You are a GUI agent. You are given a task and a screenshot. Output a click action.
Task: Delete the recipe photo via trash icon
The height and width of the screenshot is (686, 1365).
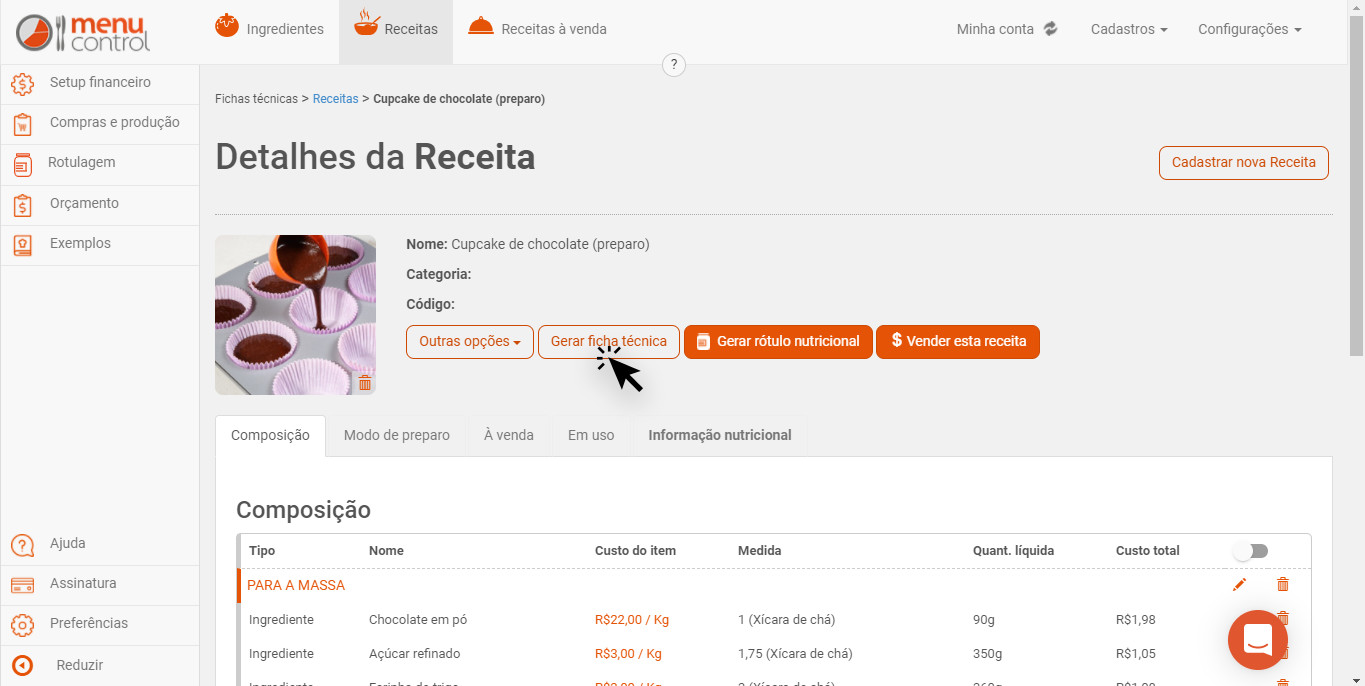[365, 383]
